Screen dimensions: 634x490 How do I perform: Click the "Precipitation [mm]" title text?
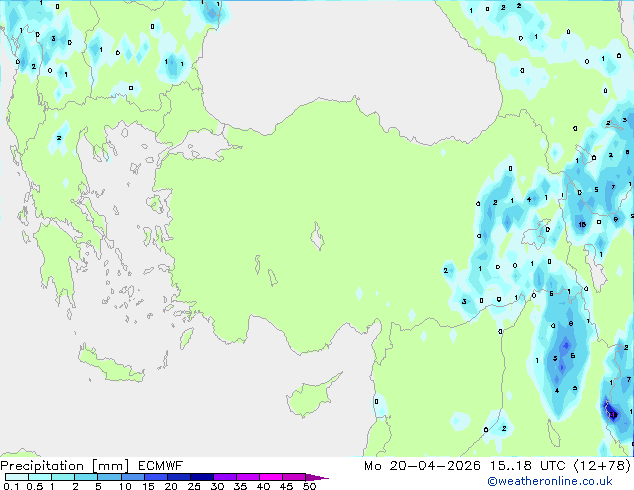point(65,466)
